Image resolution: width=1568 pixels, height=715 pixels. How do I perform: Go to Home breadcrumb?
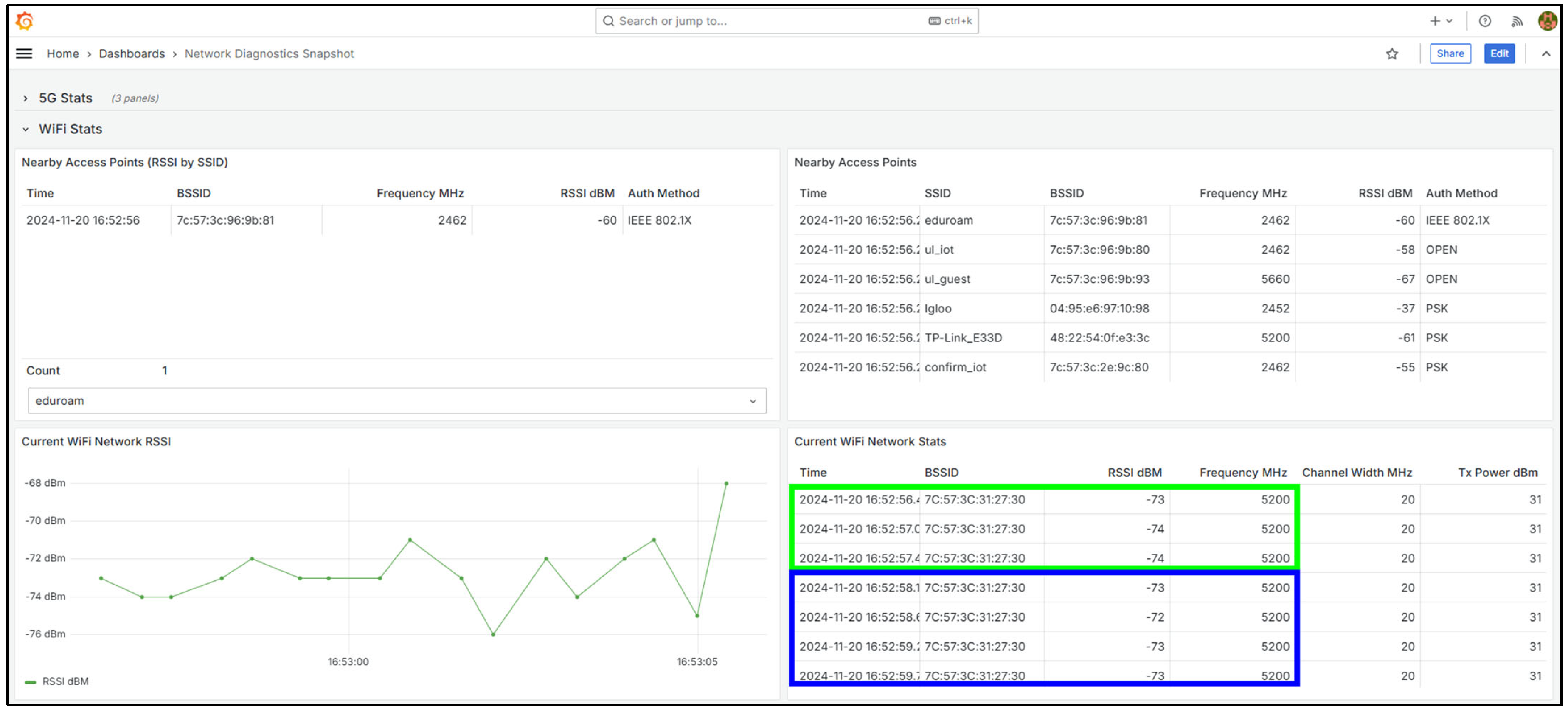click(63, 54)
